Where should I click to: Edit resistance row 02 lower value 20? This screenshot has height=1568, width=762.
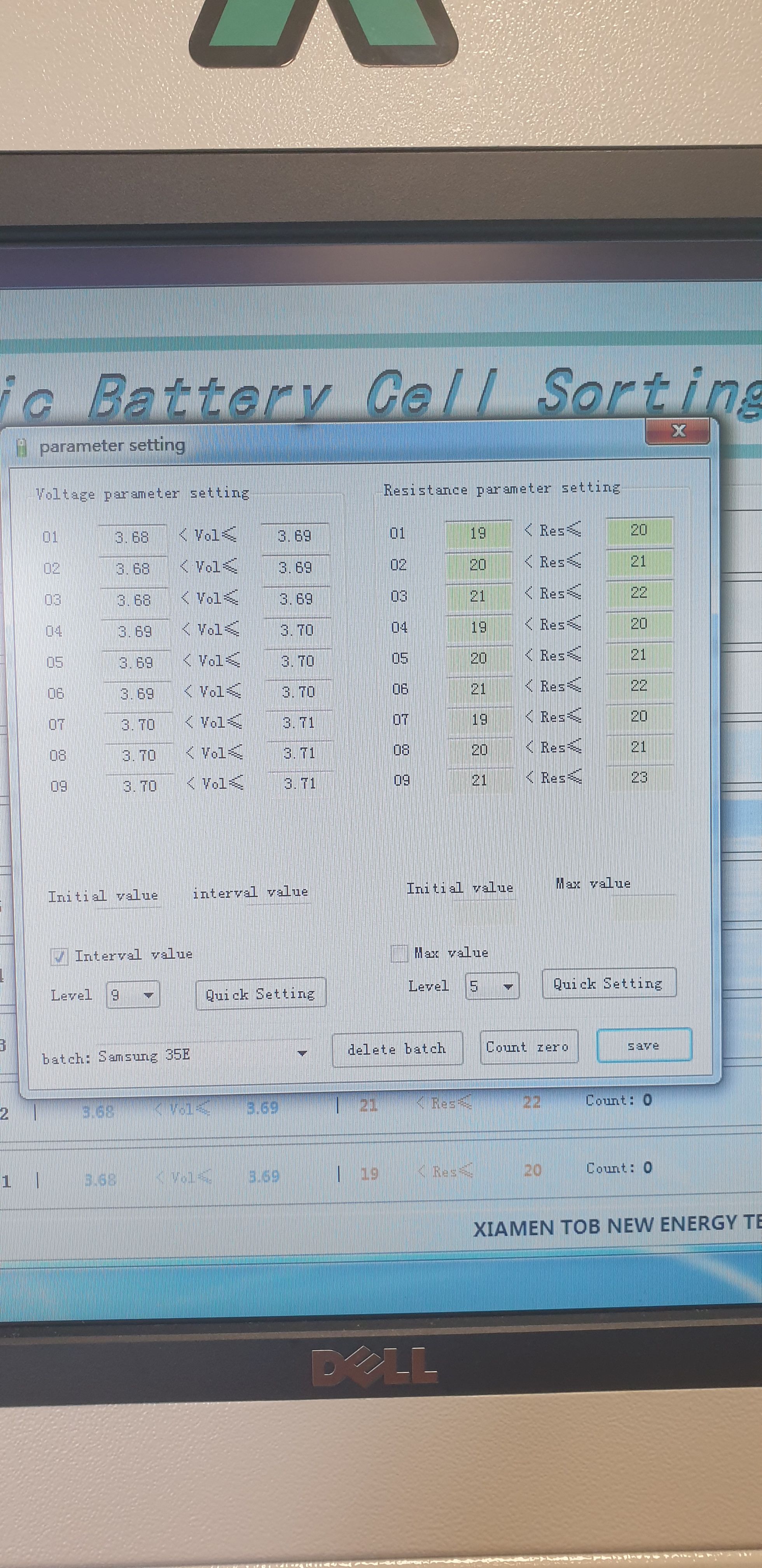478,565
